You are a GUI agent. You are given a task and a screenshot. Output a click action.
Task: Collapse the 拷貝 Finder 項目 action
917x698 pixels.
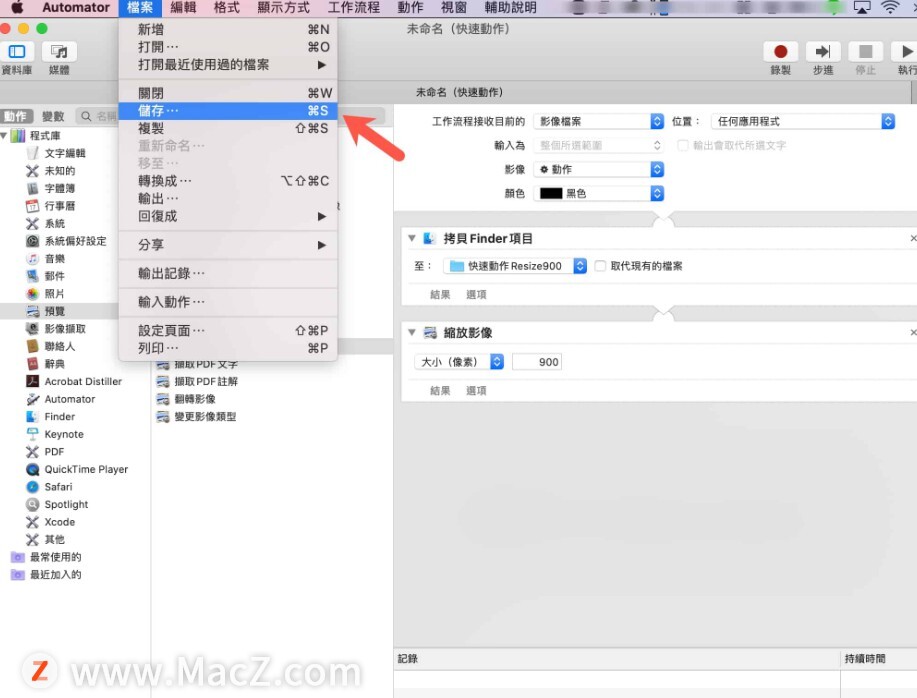[412, 239]
